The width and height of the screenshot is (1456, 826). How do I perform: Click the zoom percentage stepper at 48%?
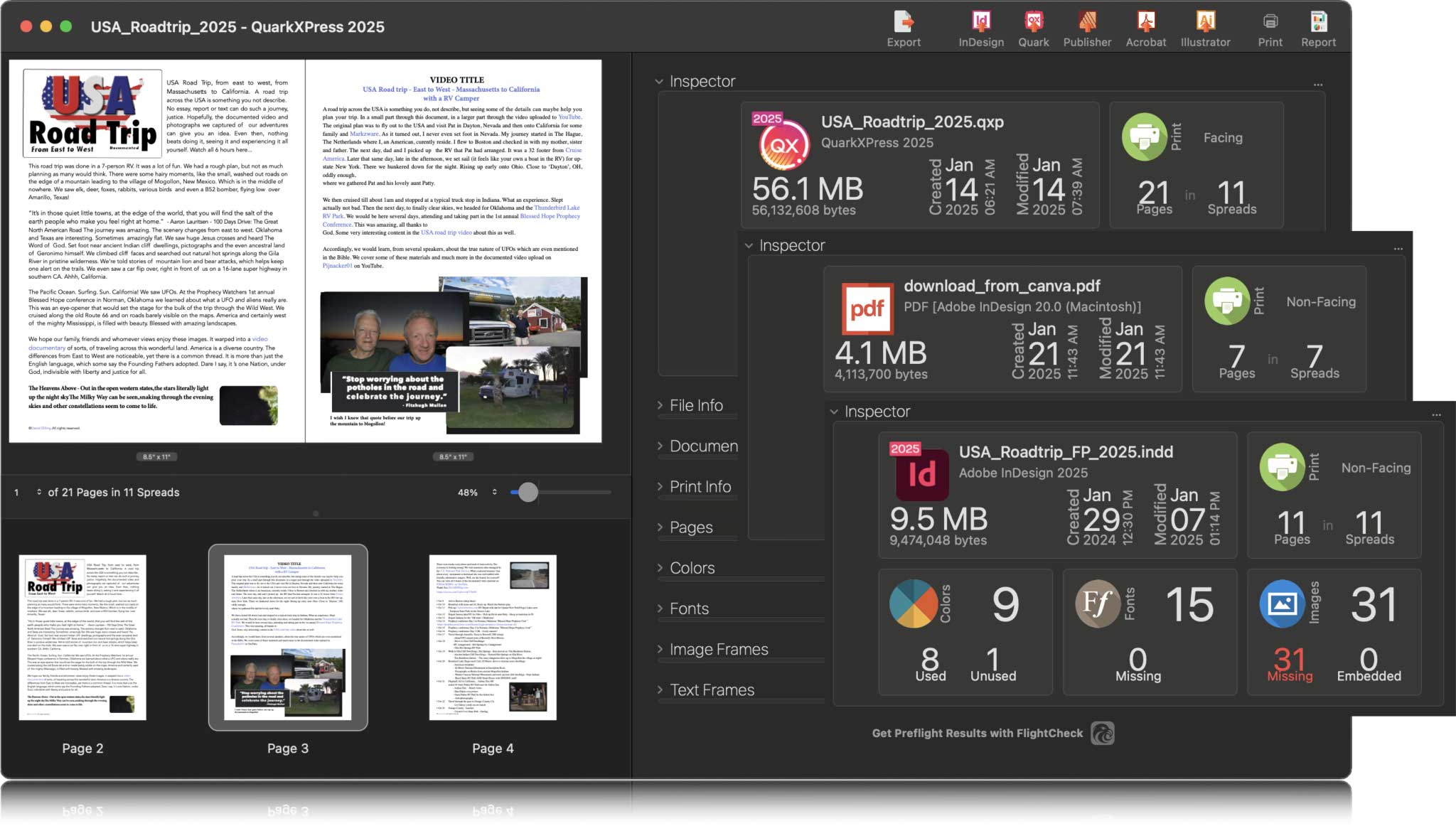pyautogui.click(x=494, y=492)
